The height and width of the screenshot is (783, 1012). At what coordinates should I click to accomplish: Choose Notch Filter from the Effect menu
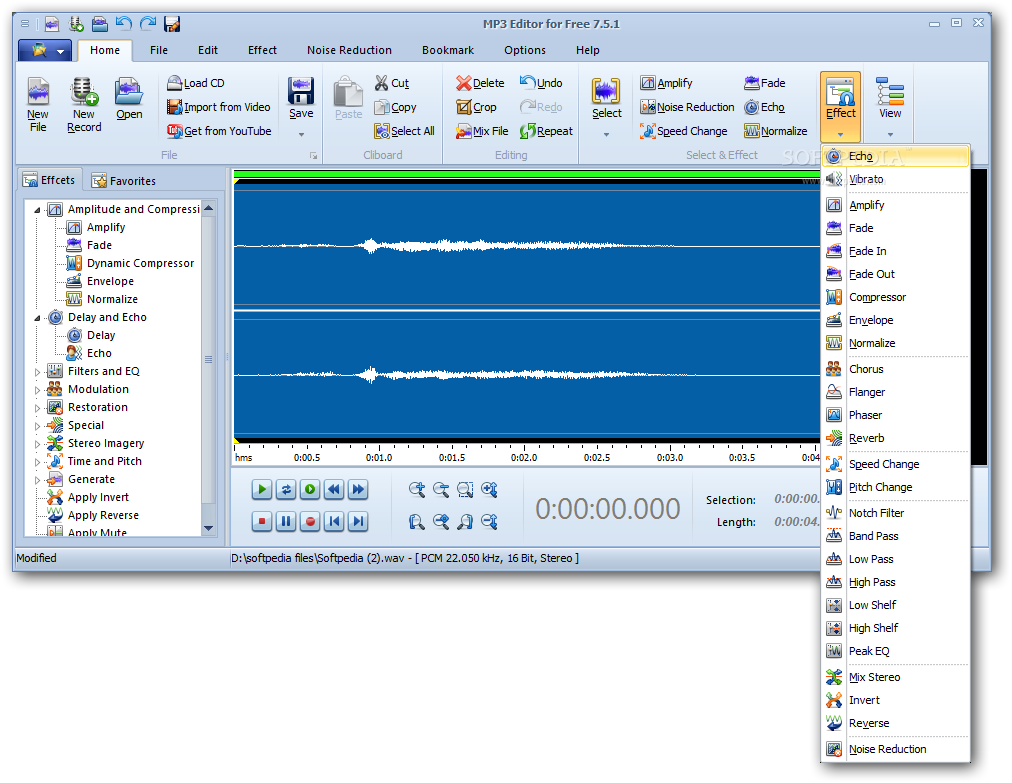(896, 513)
